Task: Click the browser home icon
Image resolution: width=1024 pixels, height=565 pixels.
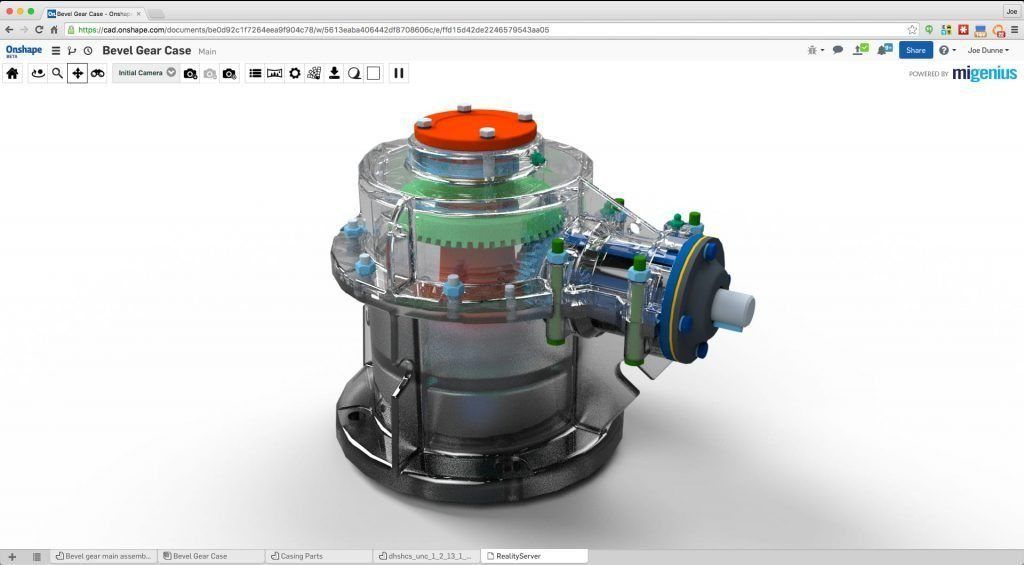Action: (54, 29)
